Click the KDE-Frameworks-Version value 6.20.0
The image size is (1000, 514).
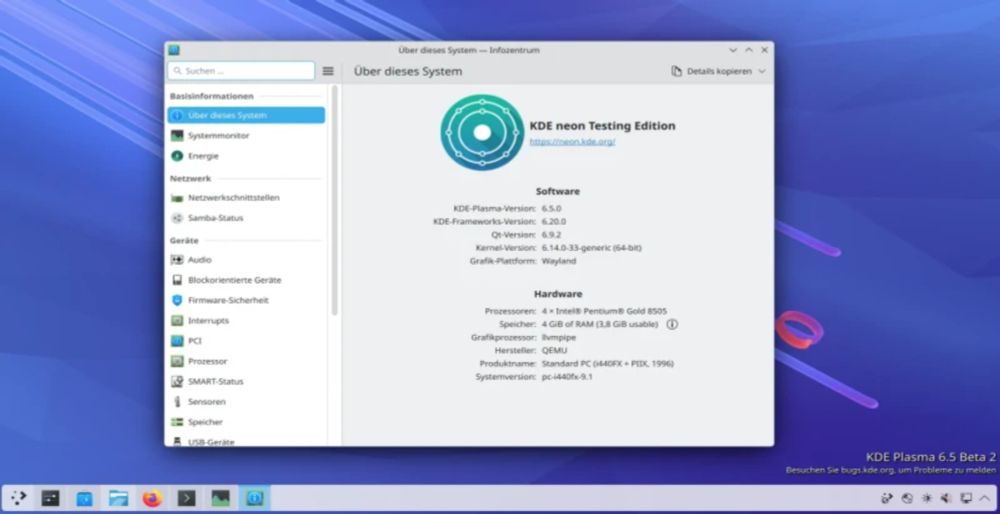pyautogui.click(x=554, y=222)
